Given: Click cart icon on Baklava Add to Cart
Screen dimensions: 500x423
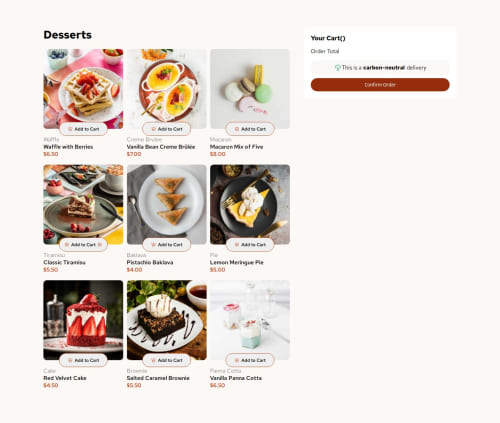Looking at the screenshot, I should (x=153, y=245).
